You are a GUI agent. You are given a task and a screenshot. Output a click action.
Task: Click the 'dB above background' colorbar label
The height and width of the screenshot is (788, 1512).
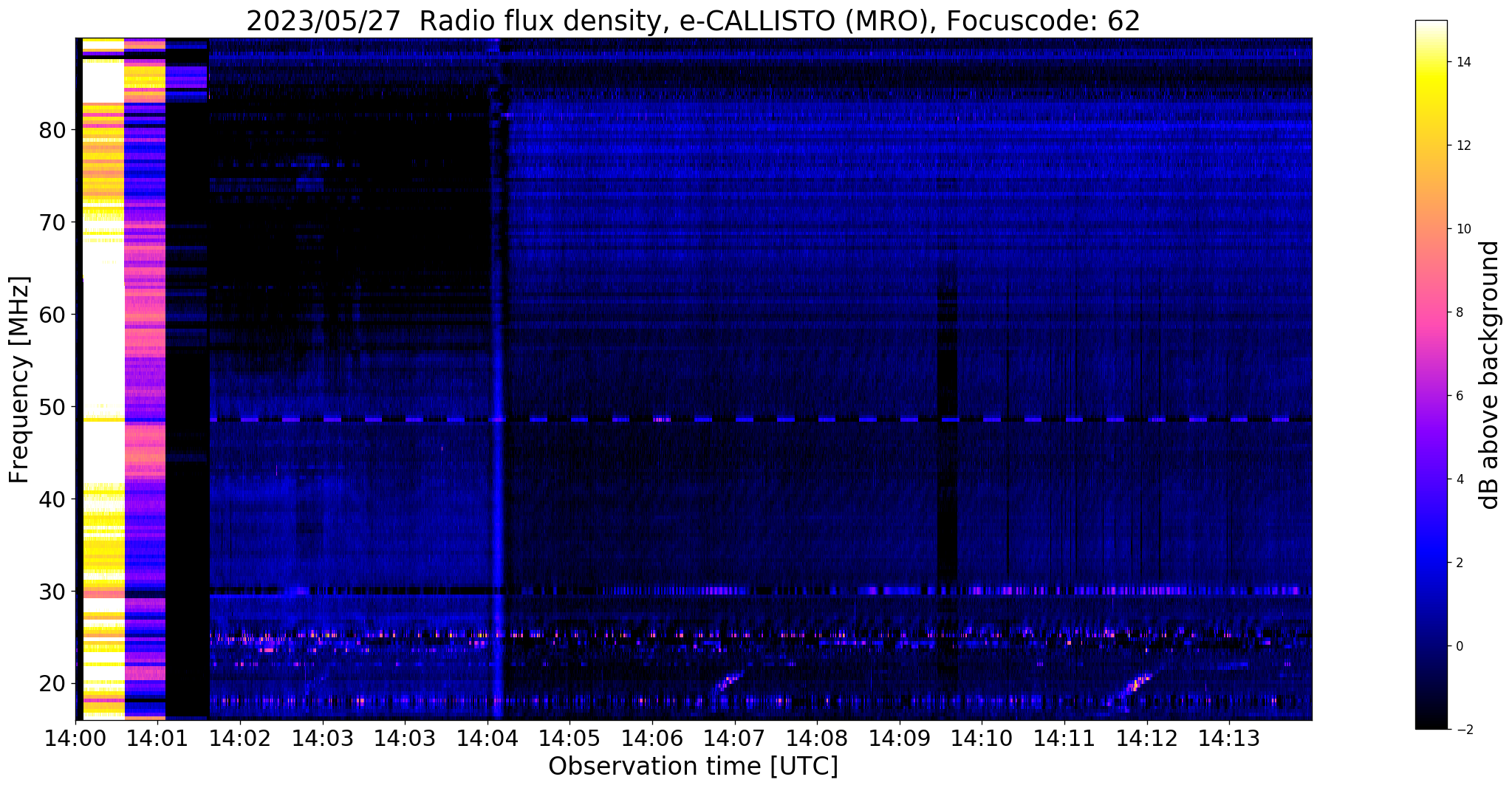click(1490, 374)
